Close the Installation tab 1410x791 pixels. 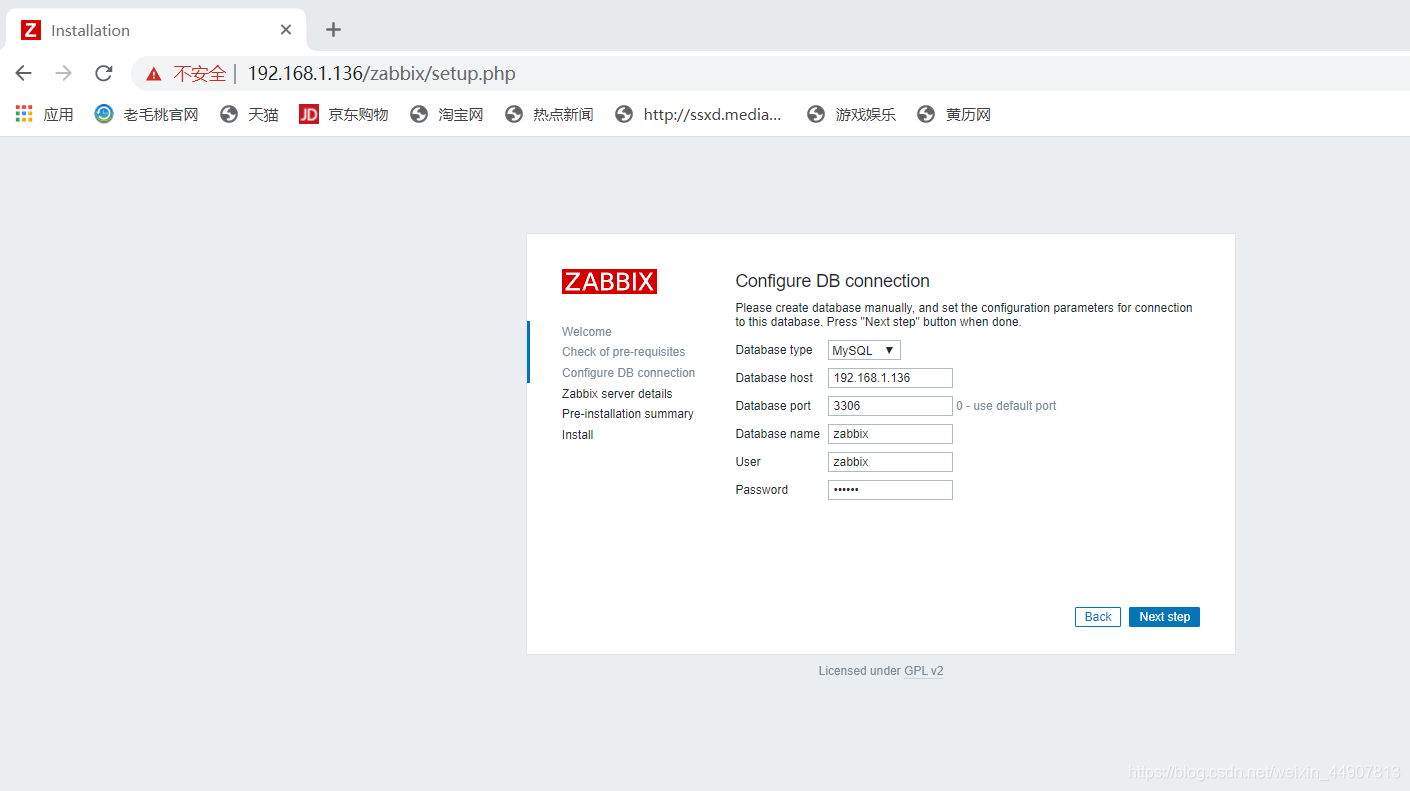[x=286, y=30]
